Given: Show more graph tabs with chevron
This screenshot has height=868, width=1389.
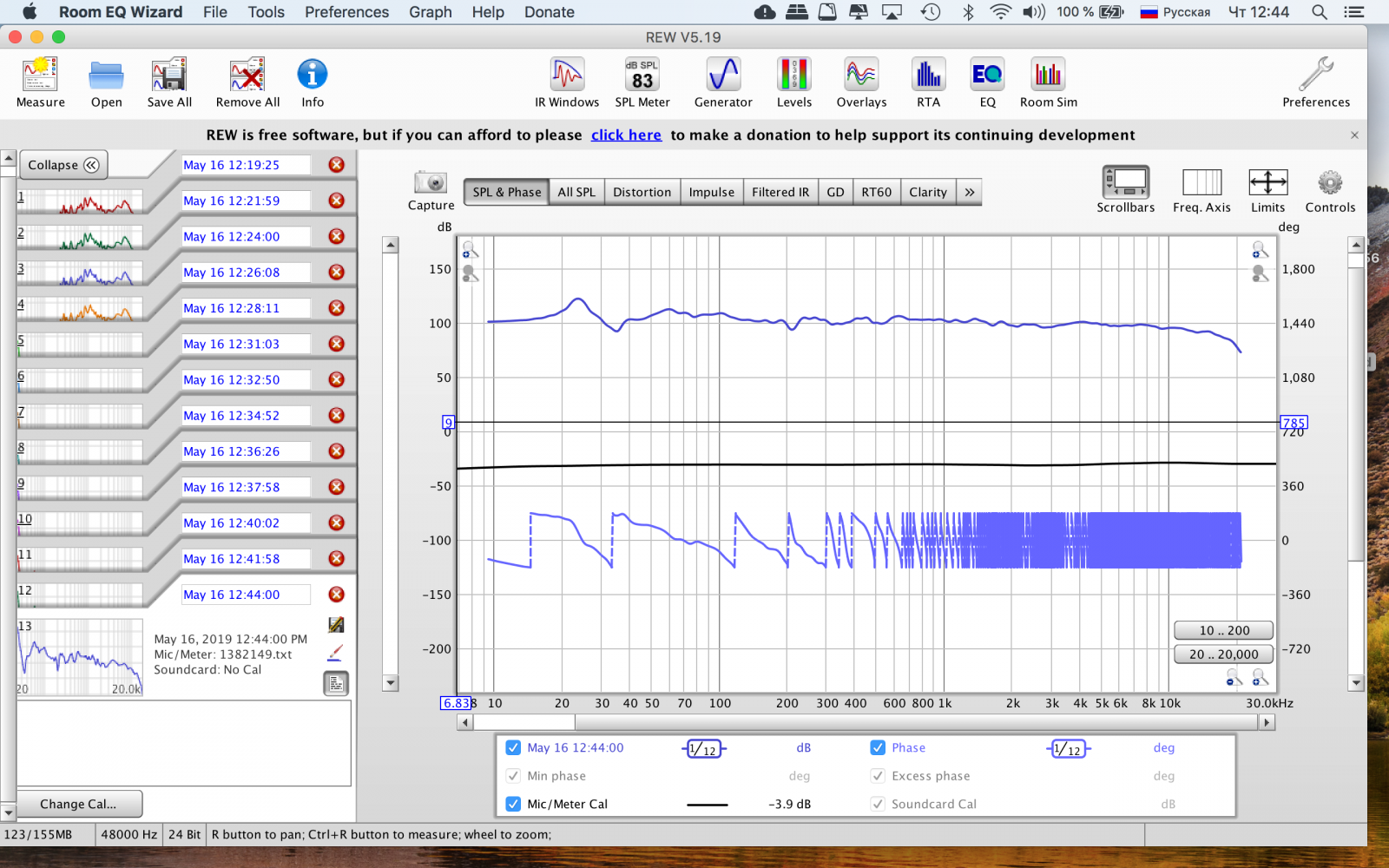Looking at the screenshot, I should coord(970,192).
